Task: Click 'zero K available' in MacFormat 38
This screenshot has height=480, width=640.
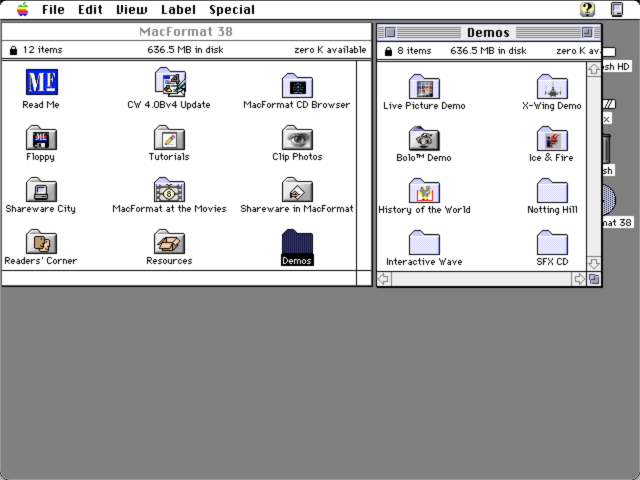Action: click(330, 50)
